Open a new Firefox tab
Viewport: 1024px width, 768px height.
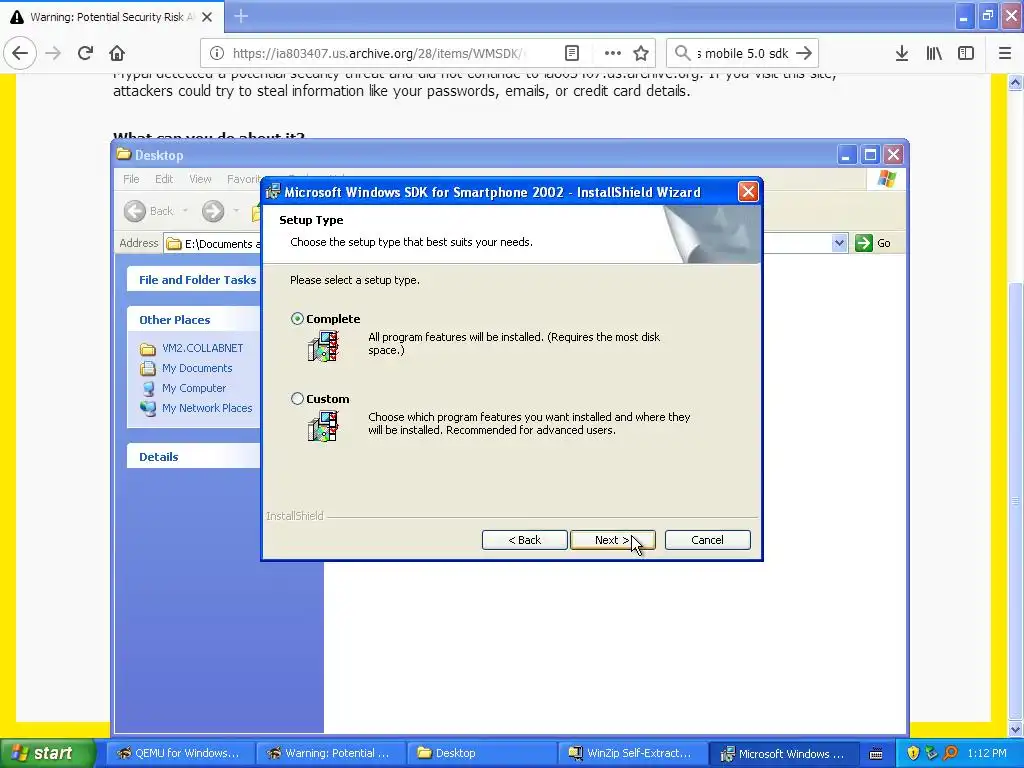tap(241, 16)
